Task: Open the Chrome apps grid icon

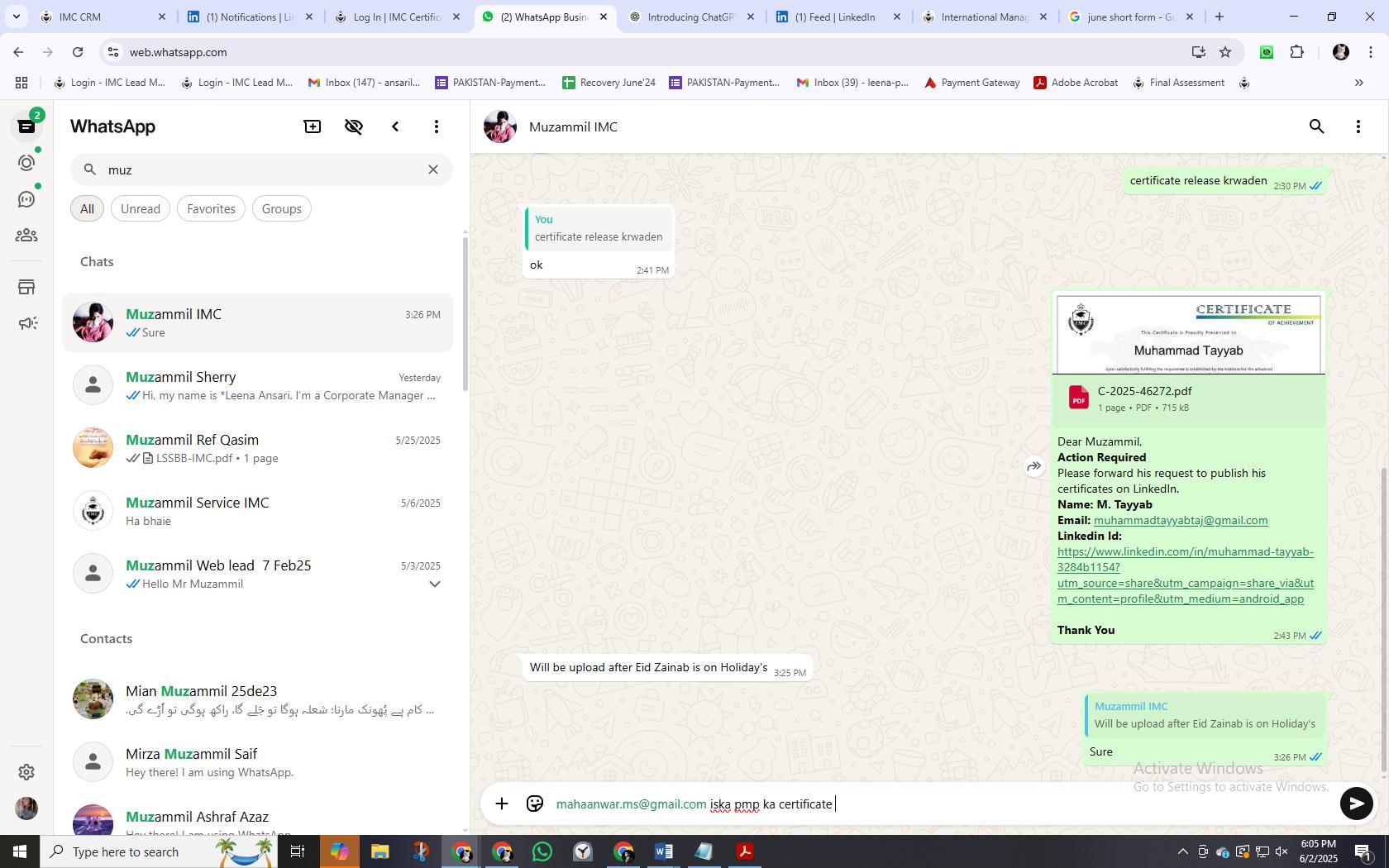Action: tap(21, 83)
